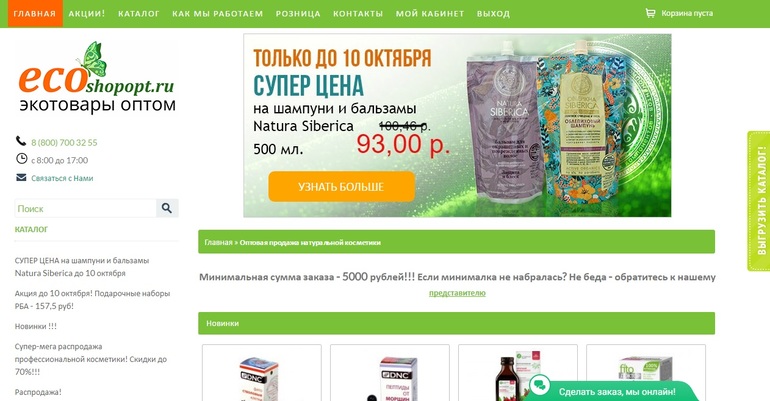The image size is (770, 401).
Task: Open the Каталог menu item
Action: [139, 14]
